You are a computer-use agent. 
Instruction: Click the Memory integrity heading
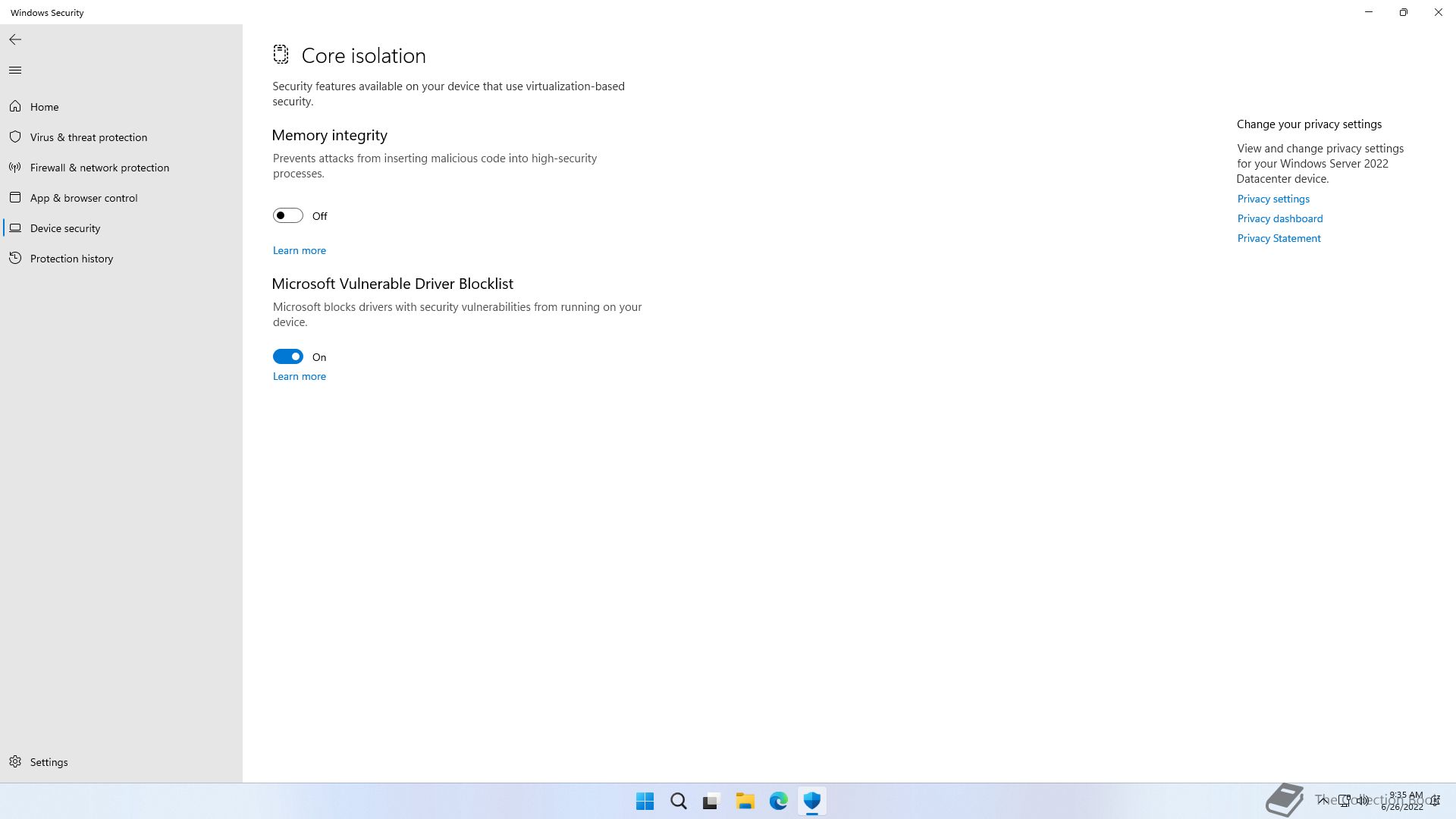pos(330,135)
